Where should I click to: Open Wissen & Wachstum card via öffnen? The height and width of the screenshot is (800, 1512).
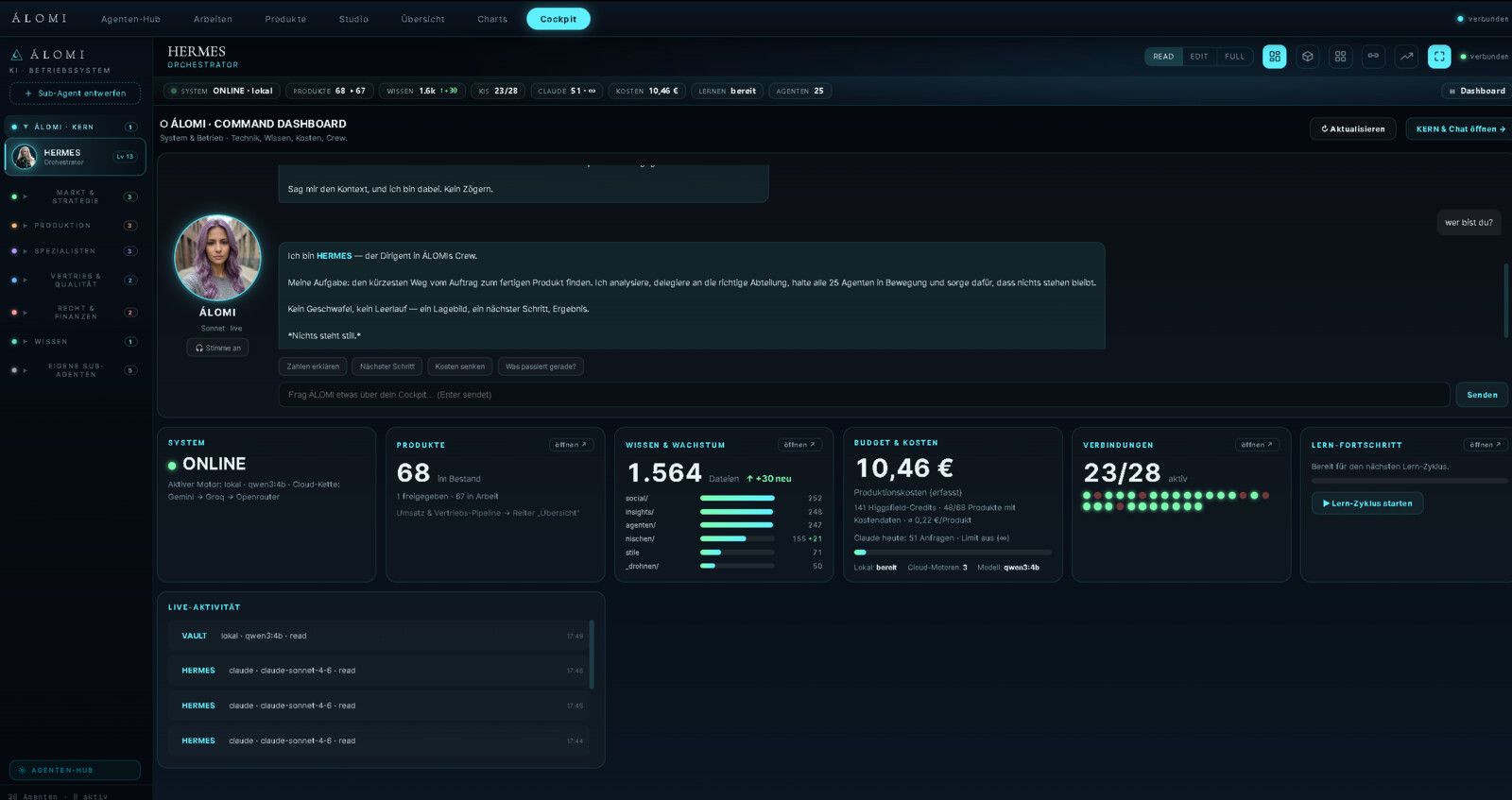click(799, 445)
